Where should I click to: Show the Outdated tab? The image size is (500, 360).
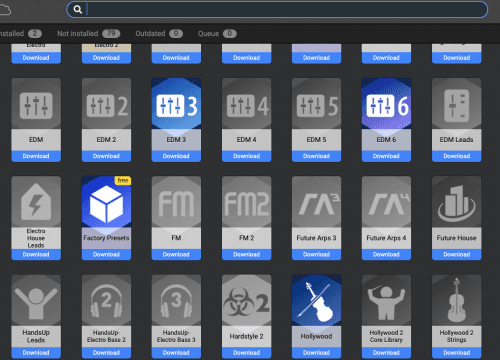tap(159, 34)
